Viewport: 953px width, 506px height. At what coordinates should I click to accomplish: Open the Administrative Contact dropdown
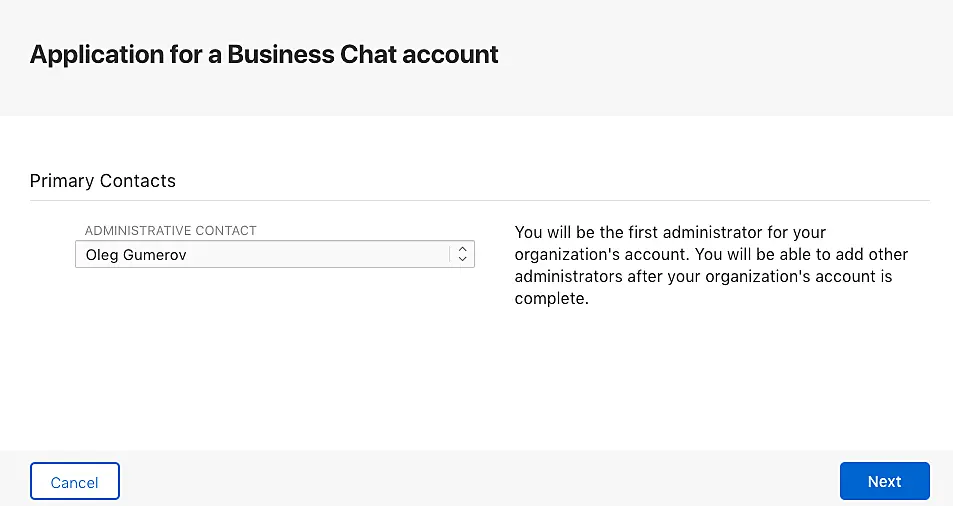[x=274, y=254]
